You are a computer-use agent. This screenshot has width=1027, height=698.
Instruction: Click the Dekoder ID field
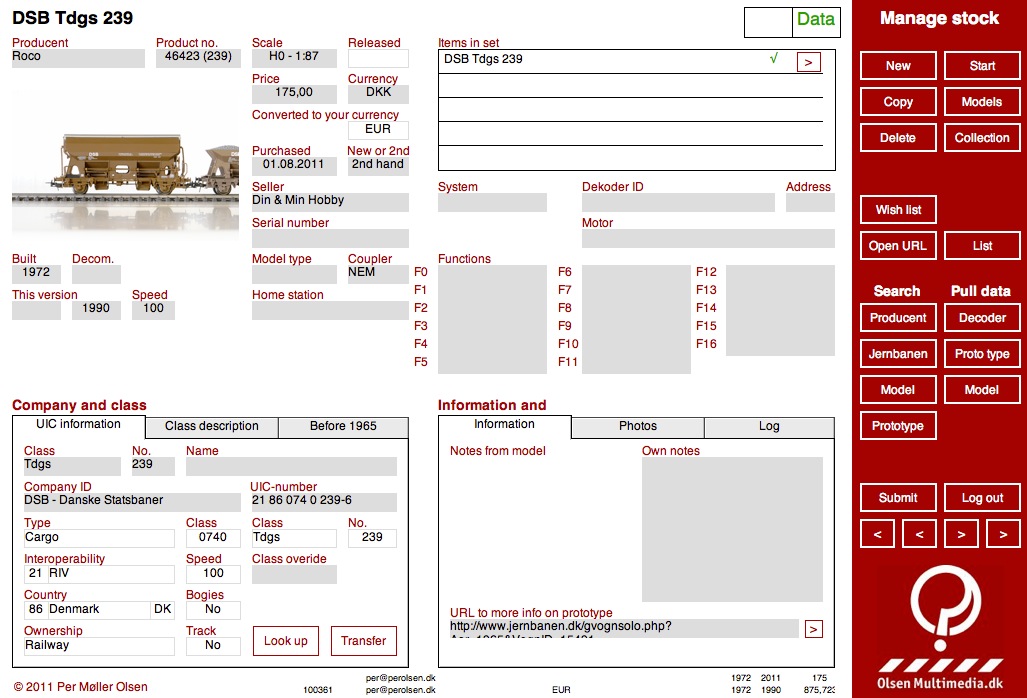click(678, 202)
